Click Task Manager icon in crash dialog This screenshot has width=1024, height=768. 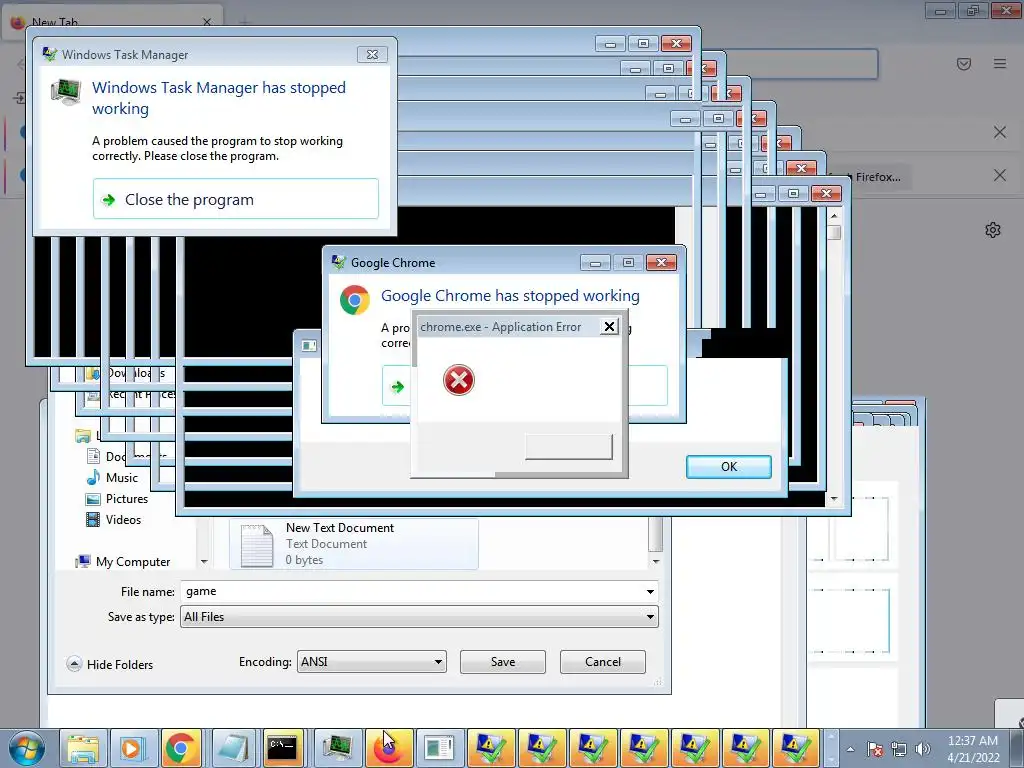(x=66, y=91)
